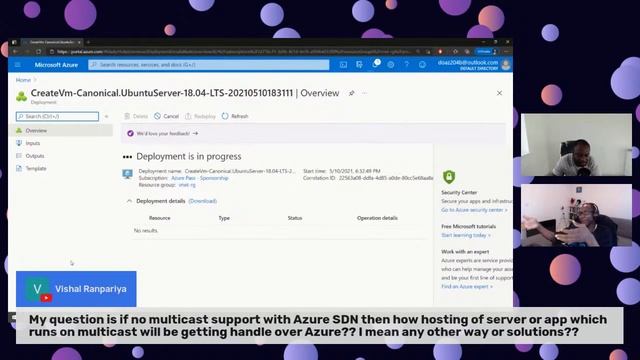Click the upper webcam video feed
This screenshot has height=360, width=640.
[576, 145]
